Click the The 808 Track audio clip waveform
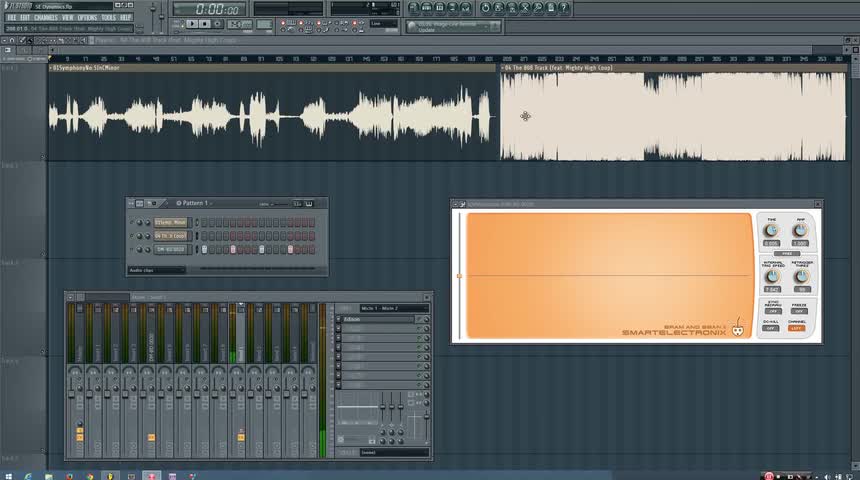The height and width of the screenshot is (480, 860). [x=672, y=115]
